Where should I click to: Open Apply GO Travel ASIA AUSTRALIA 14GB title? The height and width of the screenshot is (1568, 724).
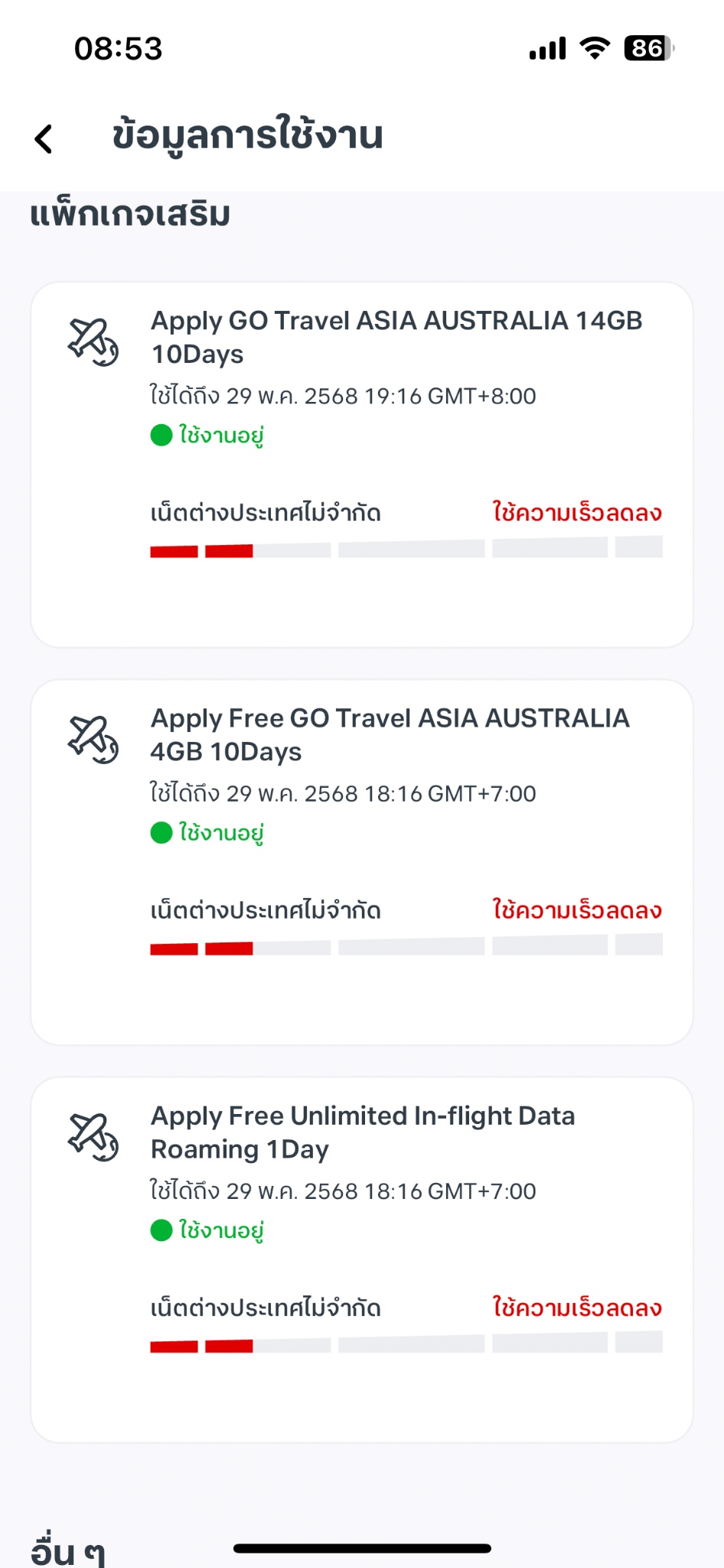point(396,337)
